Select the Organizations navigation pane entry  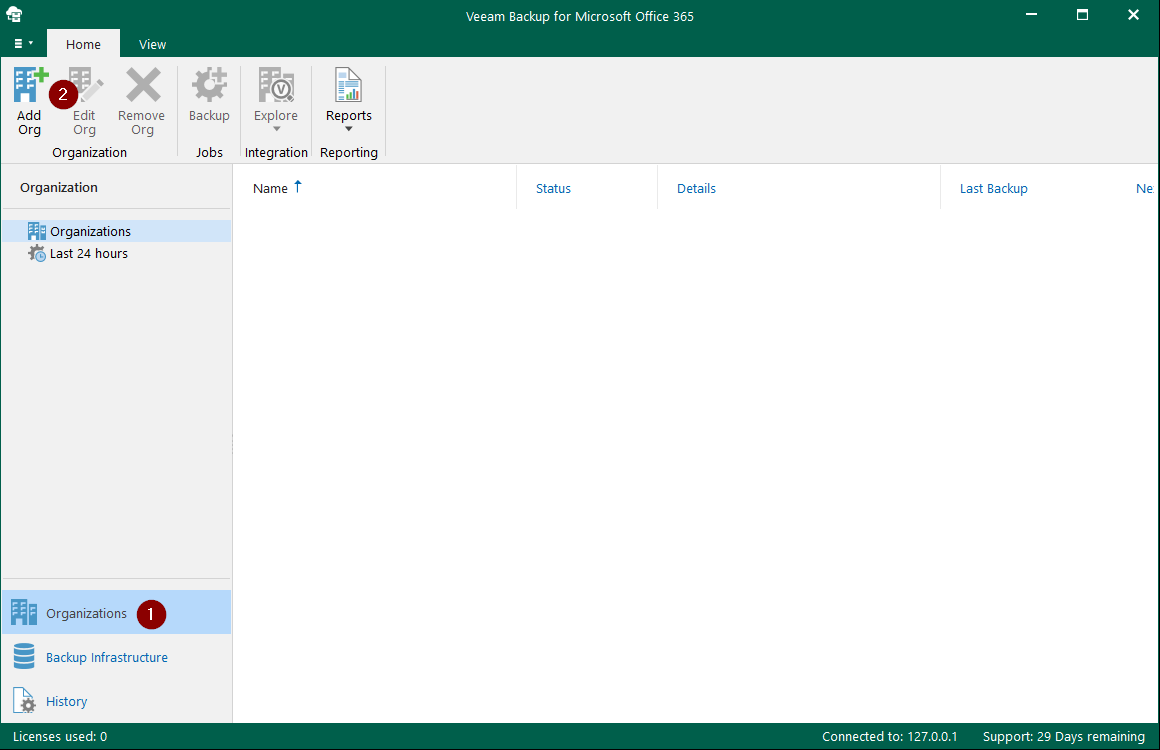coord(117,612)
